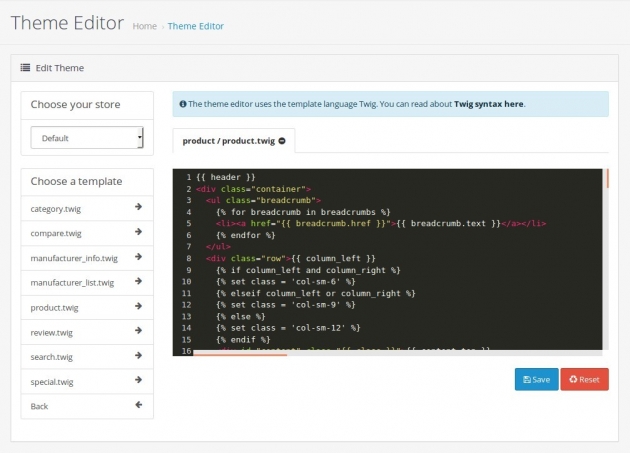Viewport: 630px width, 453px height.
Task: Click the 'else' statement on line 13
Action: (241, 316)
